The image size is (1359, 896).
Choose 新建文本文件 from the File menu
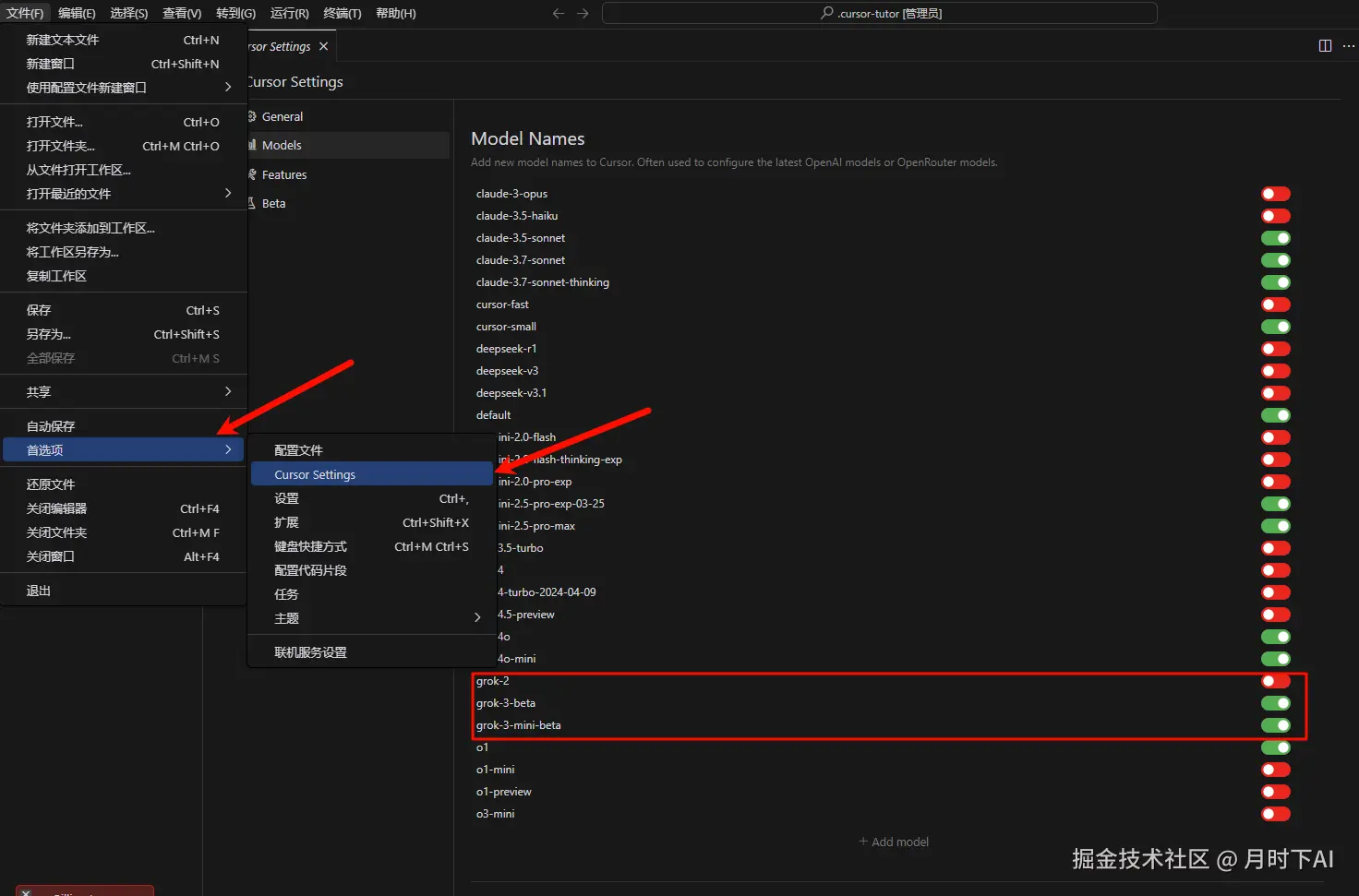[x=124, y=40]
